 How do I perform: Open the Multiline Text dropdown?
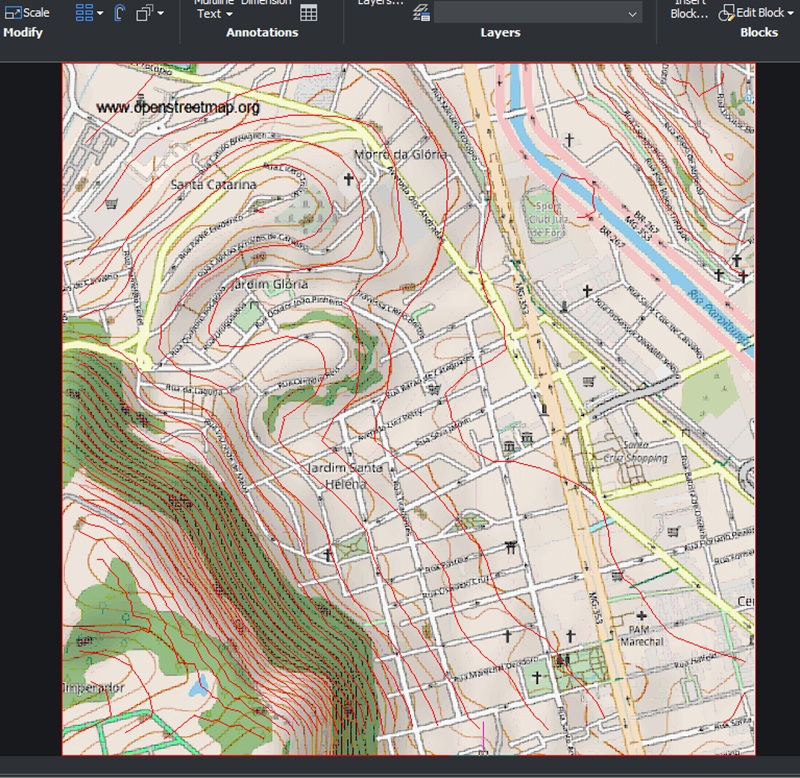coord(214,13)
